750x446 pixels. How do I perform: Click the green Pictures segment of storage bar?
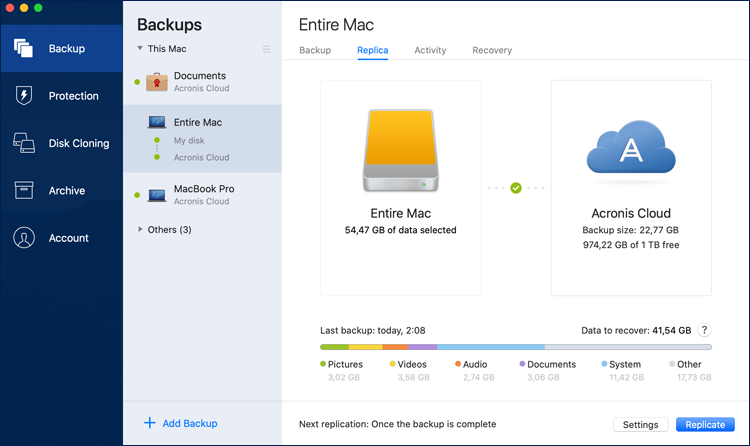click(334, 347)
